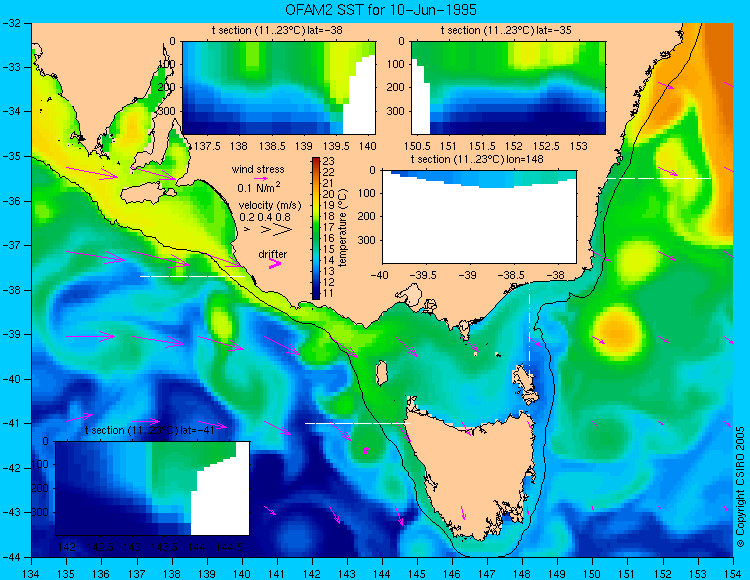Click the 't section (11..23°C) lat=-35' heading
Screen dimensions: 750x580
tap(506, 31)
